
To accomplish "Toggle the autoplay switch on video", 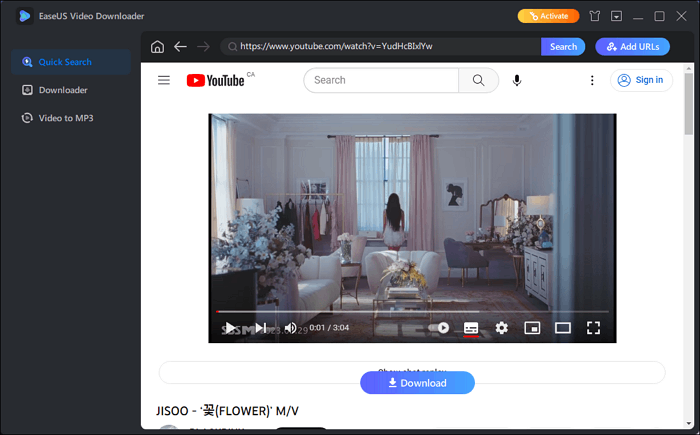I will point(440,328).
